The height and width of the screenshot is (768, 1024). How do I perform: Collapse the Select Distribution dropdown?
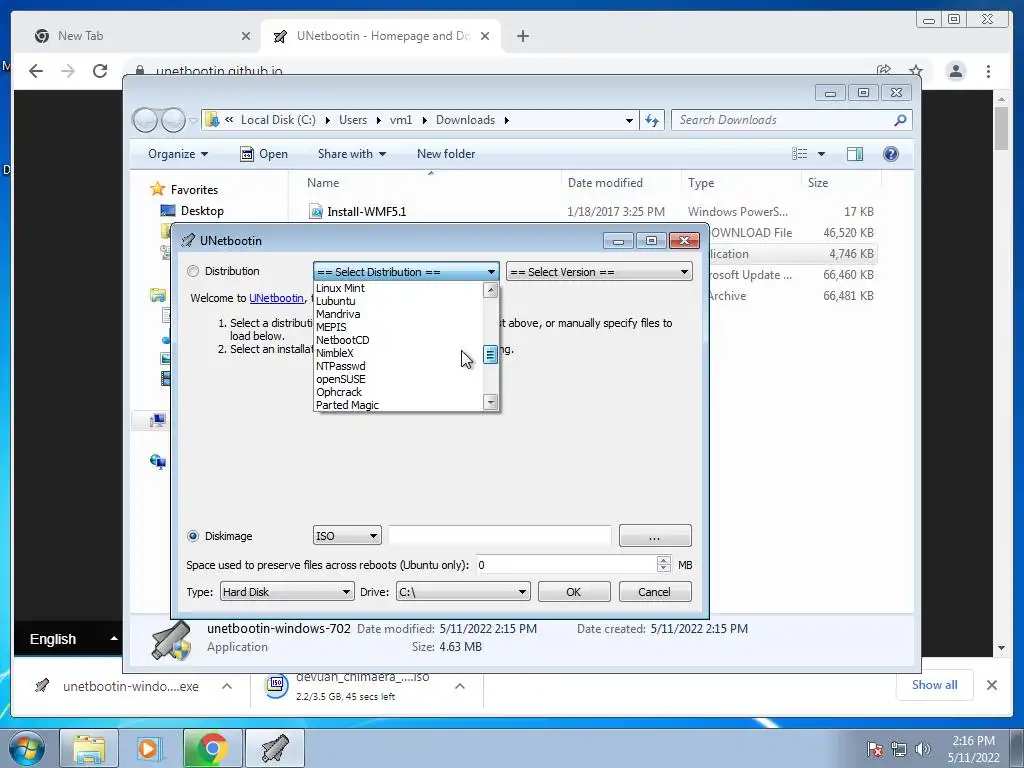pos(490,272)
